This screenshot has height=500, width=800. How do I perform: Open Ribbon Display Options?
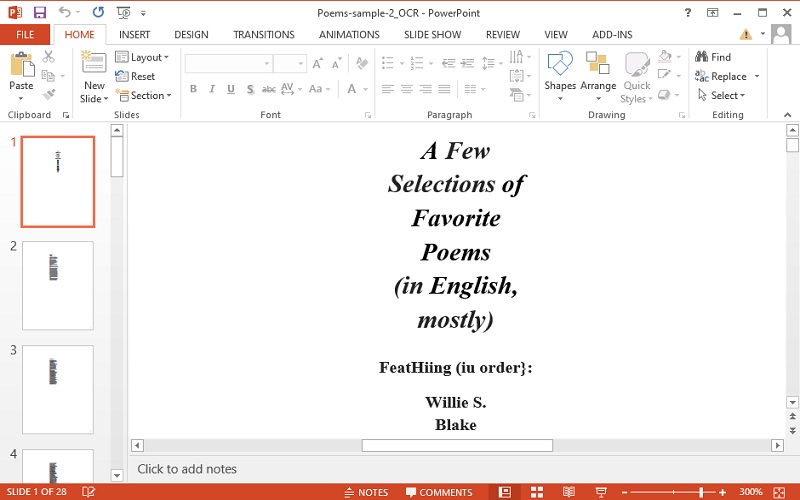click(x=712, y=13)
